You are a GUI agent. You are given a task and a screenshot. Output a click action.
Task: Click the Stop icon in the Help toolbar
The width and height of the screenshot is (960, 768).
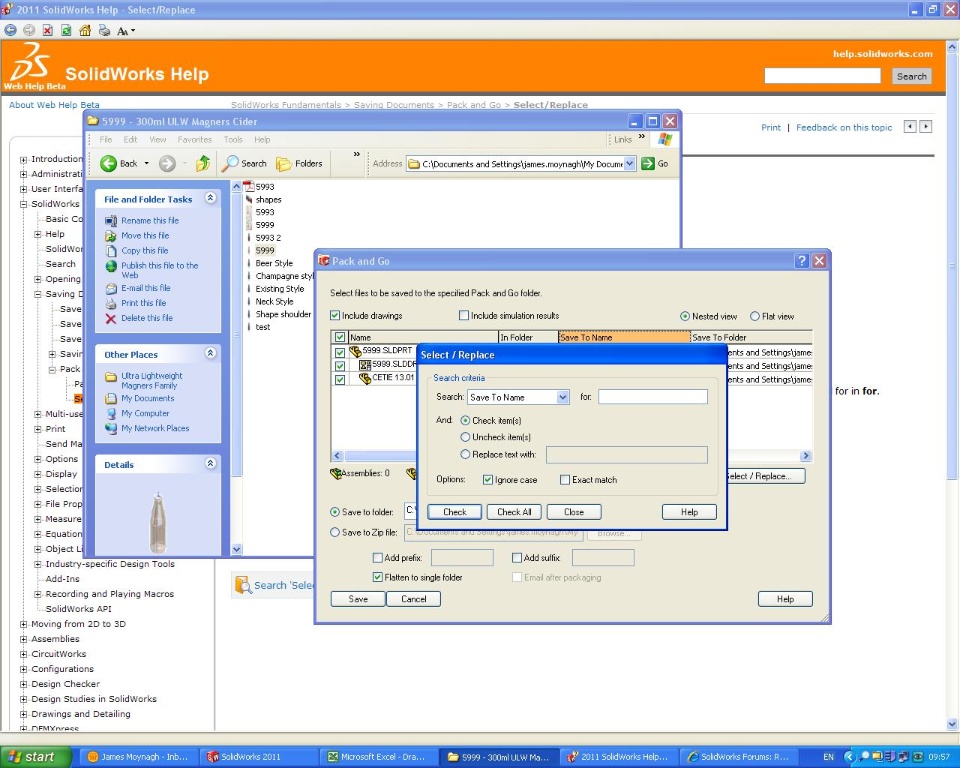pos(48,30)
